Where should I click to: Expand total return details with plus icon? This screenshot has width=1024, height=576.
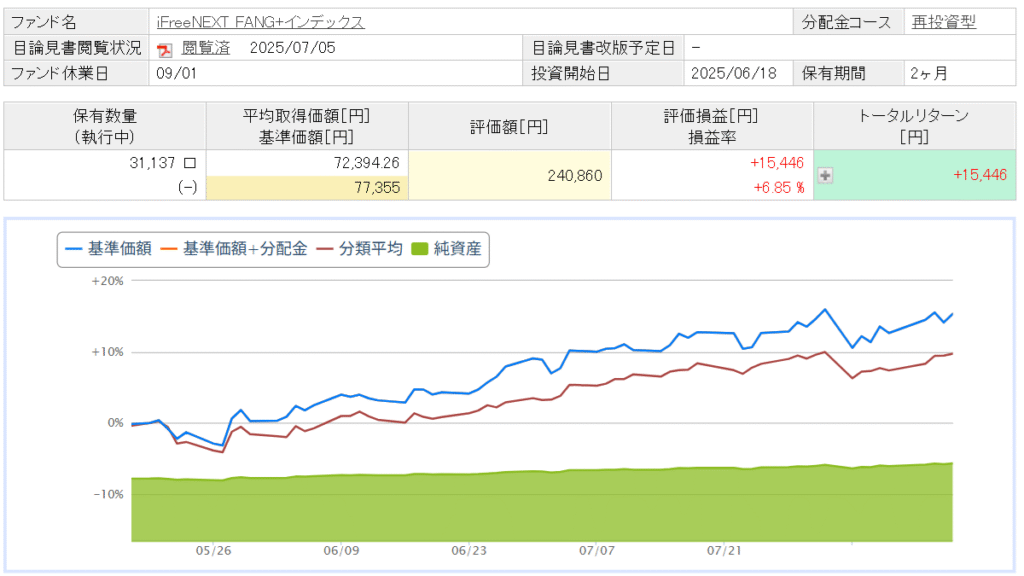coord(825,175)
